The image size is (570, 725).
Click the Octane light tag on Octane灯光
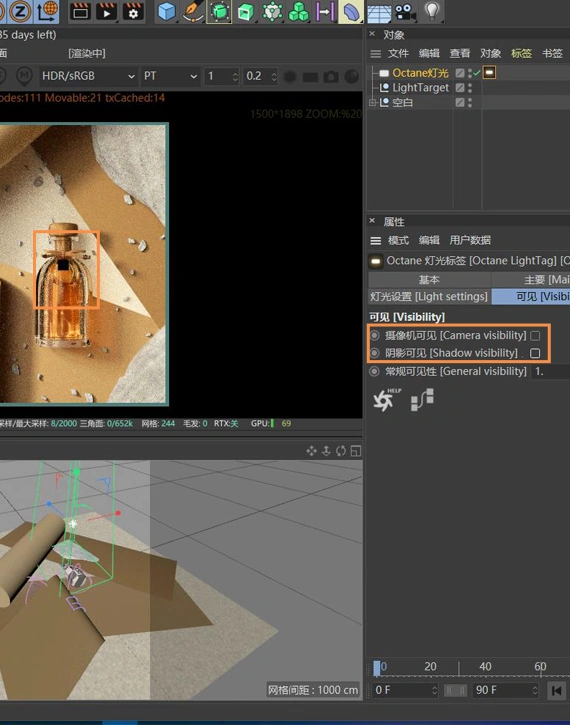[490, 73]
